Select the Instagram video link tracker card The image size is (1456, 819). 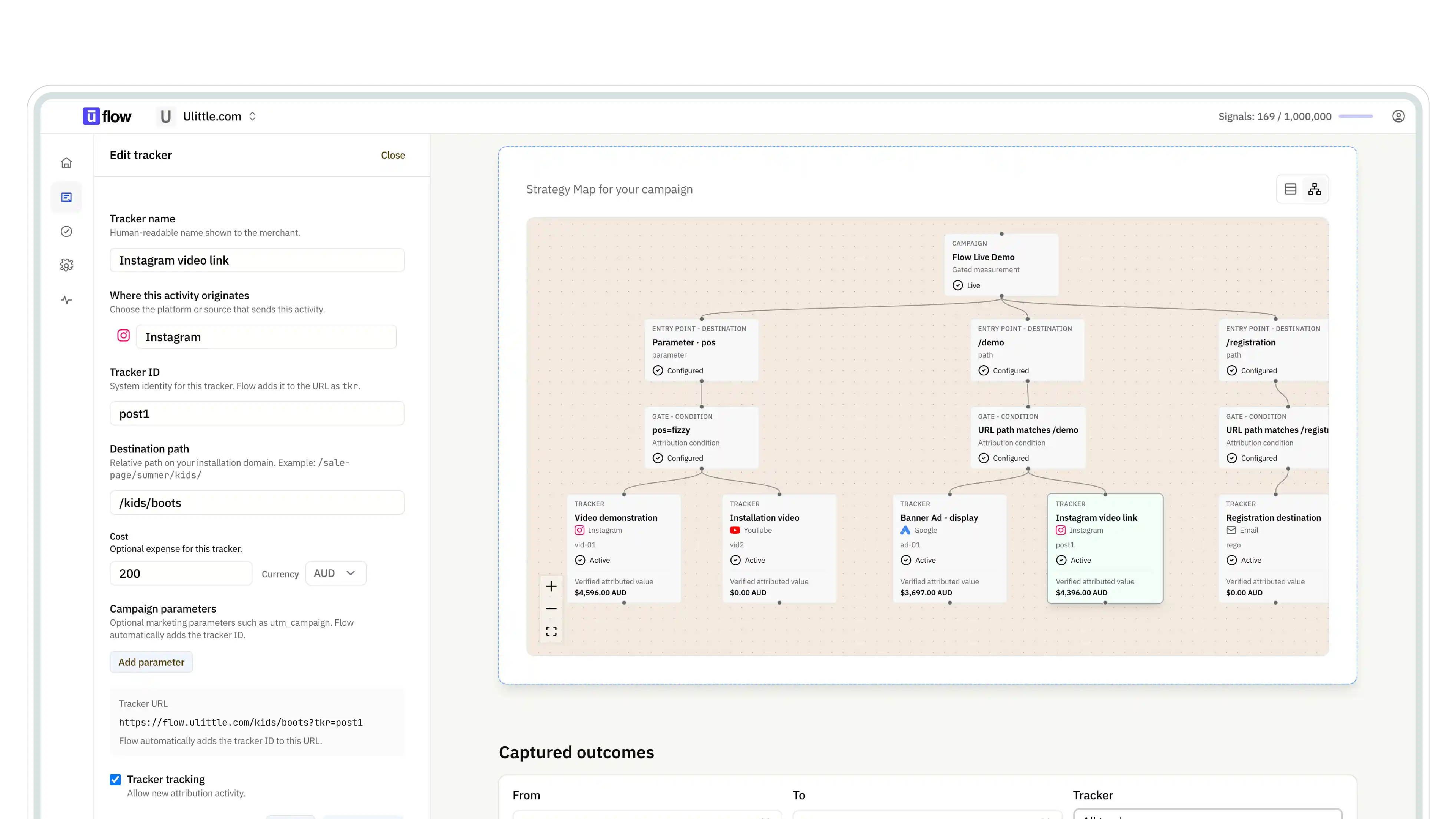coord(1105,548)
